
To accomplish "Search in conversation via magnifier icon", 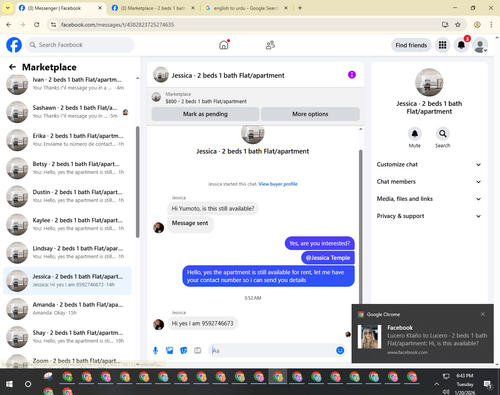I will [x=443, y=134].
